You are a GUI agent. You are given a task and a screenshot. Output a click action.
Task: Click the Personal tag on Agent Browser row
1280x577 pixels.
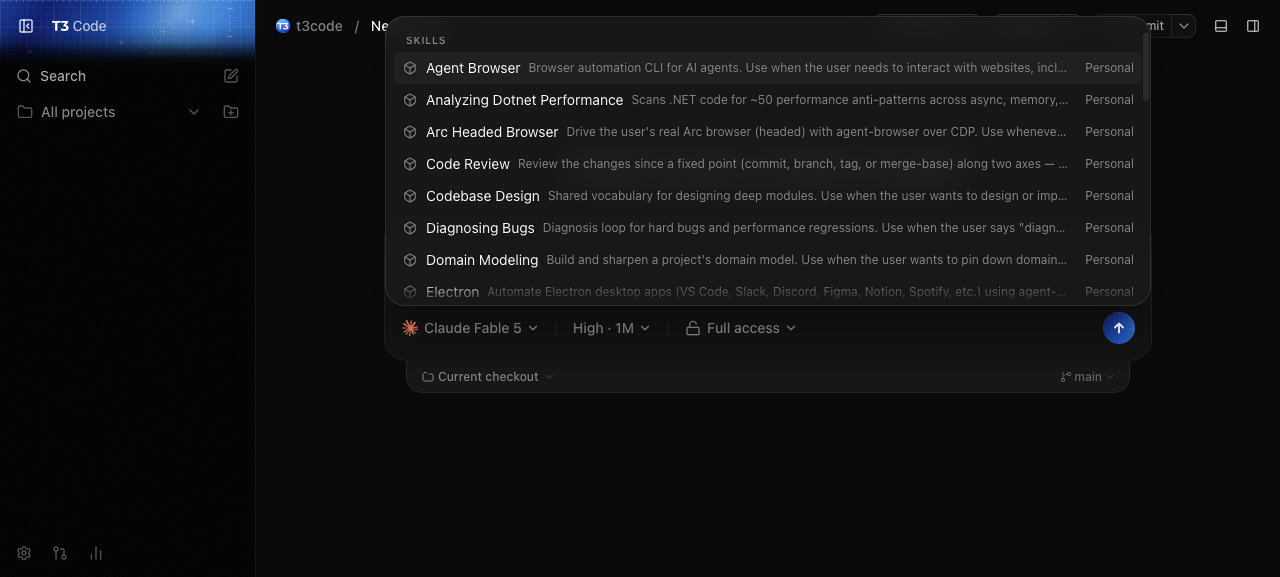point(1109,68)
